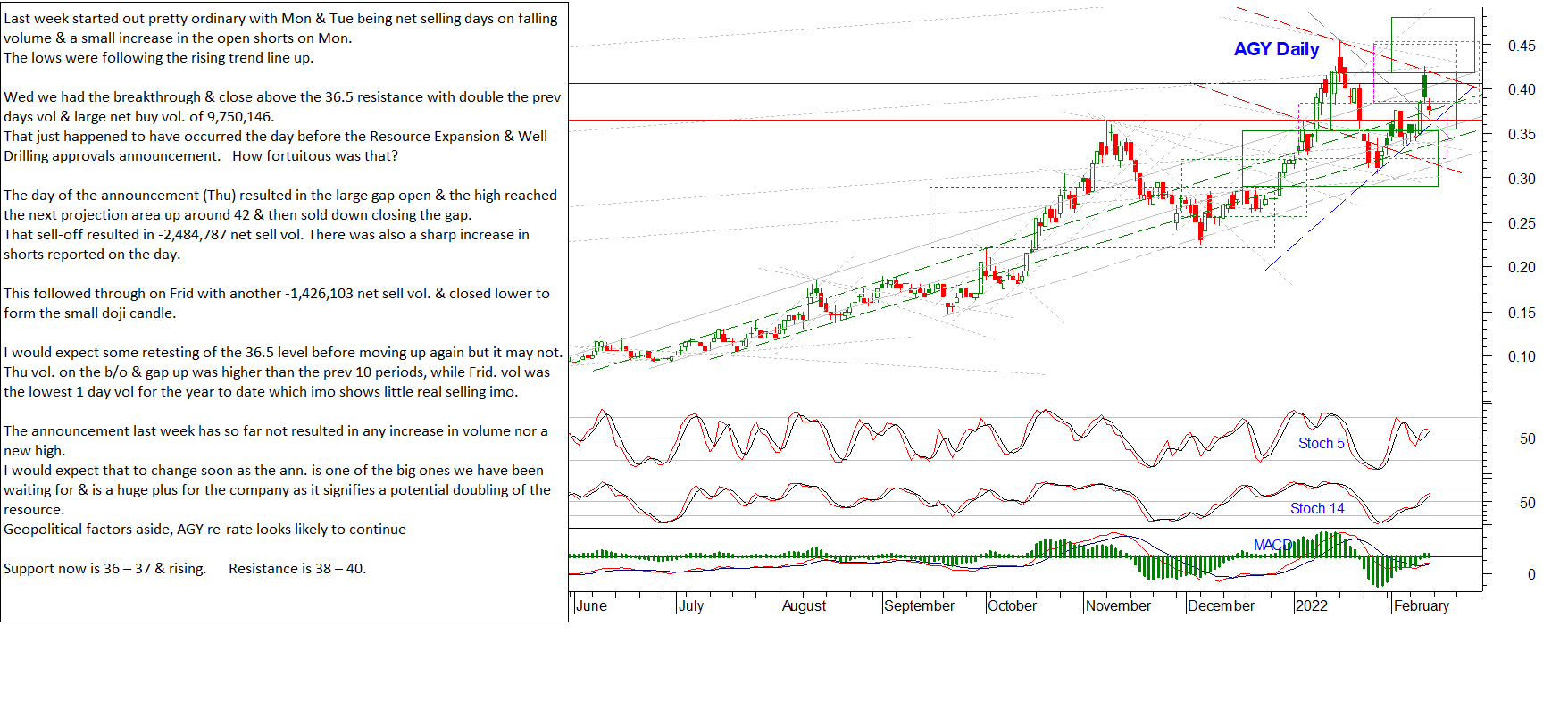Click the line starting 'The day of the announcement (Thu)'
Viewport: 1568px width, 718px height.
pos(280,196)
